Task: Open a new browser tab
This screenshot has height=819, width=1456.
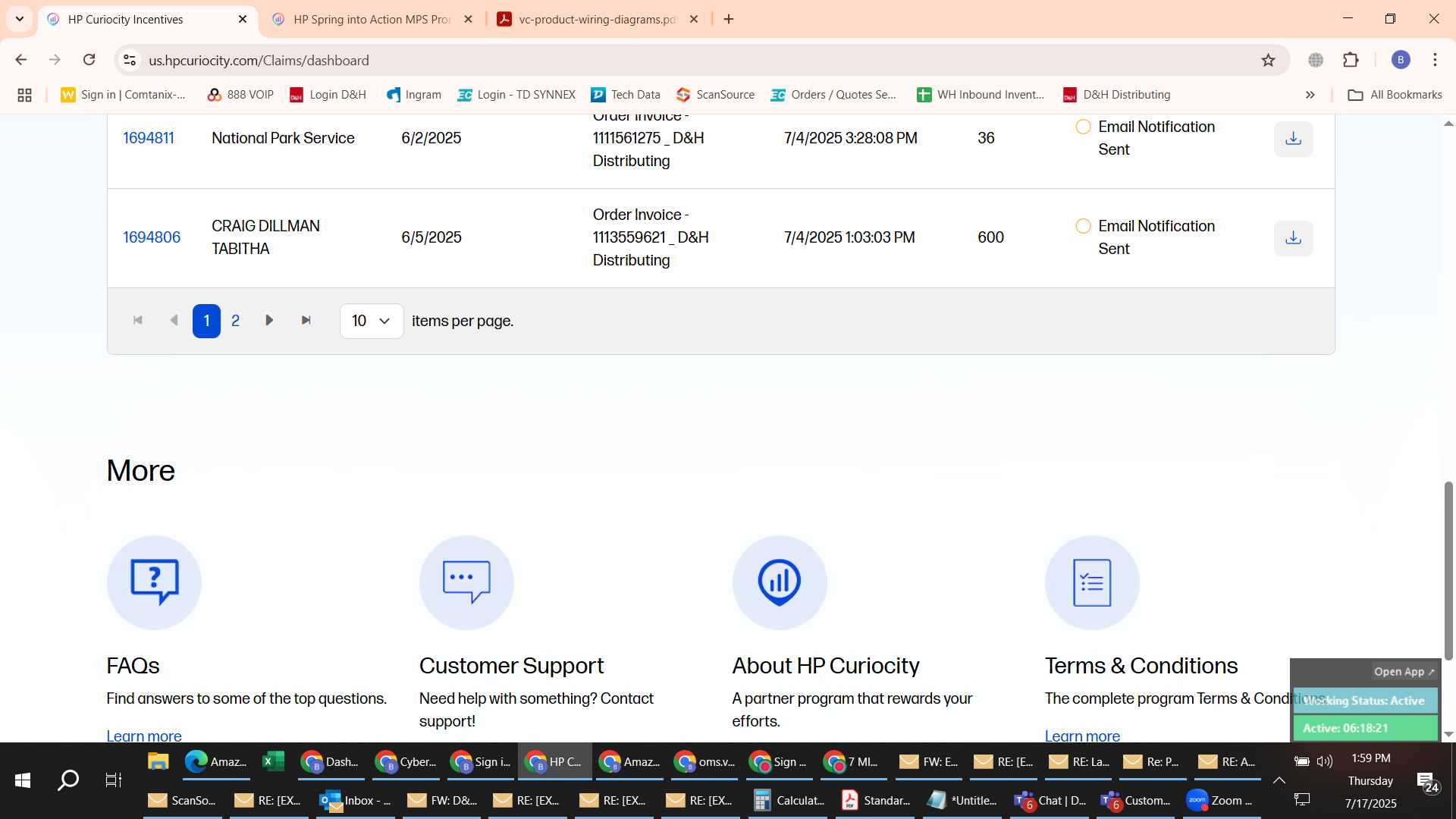Action: (x=729, y=19)
